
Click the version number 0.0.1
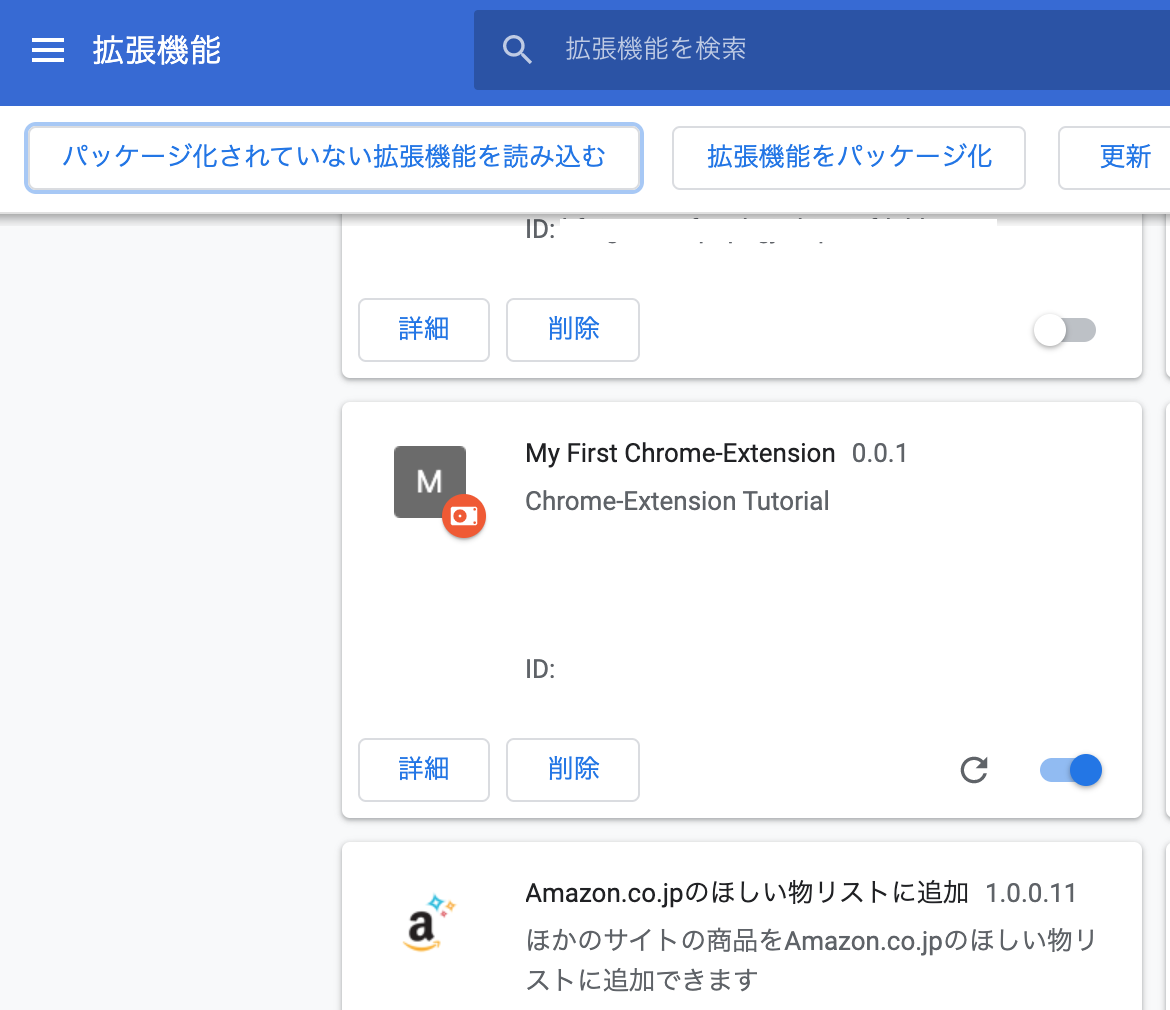point(879,453)
